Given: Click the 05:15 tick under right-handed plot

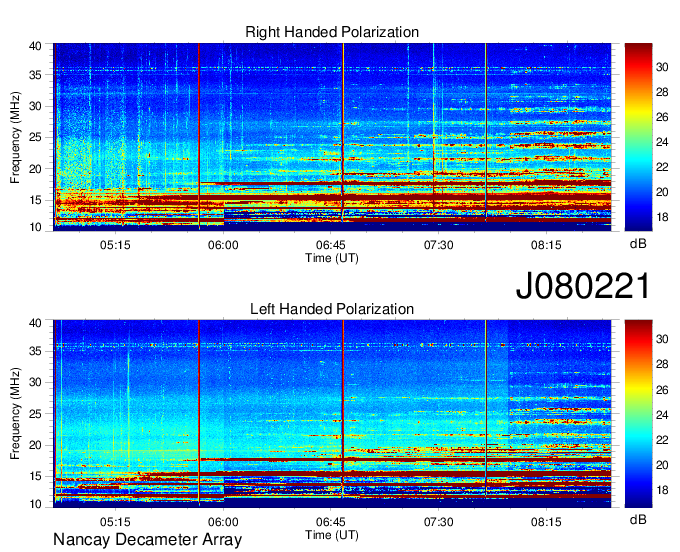Looking at the screenshot, I should point(115,245).
